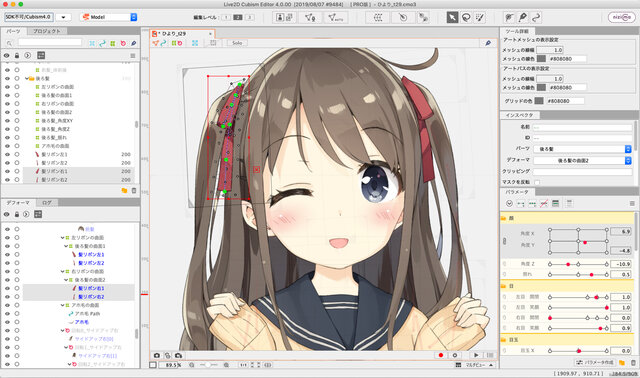Select the Lasso selection tool
Screen dimensions: 640x378
[466, 17]
